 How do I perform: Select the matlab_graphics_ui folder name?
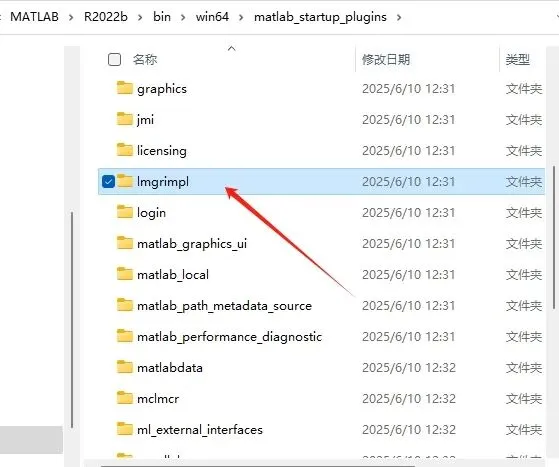point(192,244)
